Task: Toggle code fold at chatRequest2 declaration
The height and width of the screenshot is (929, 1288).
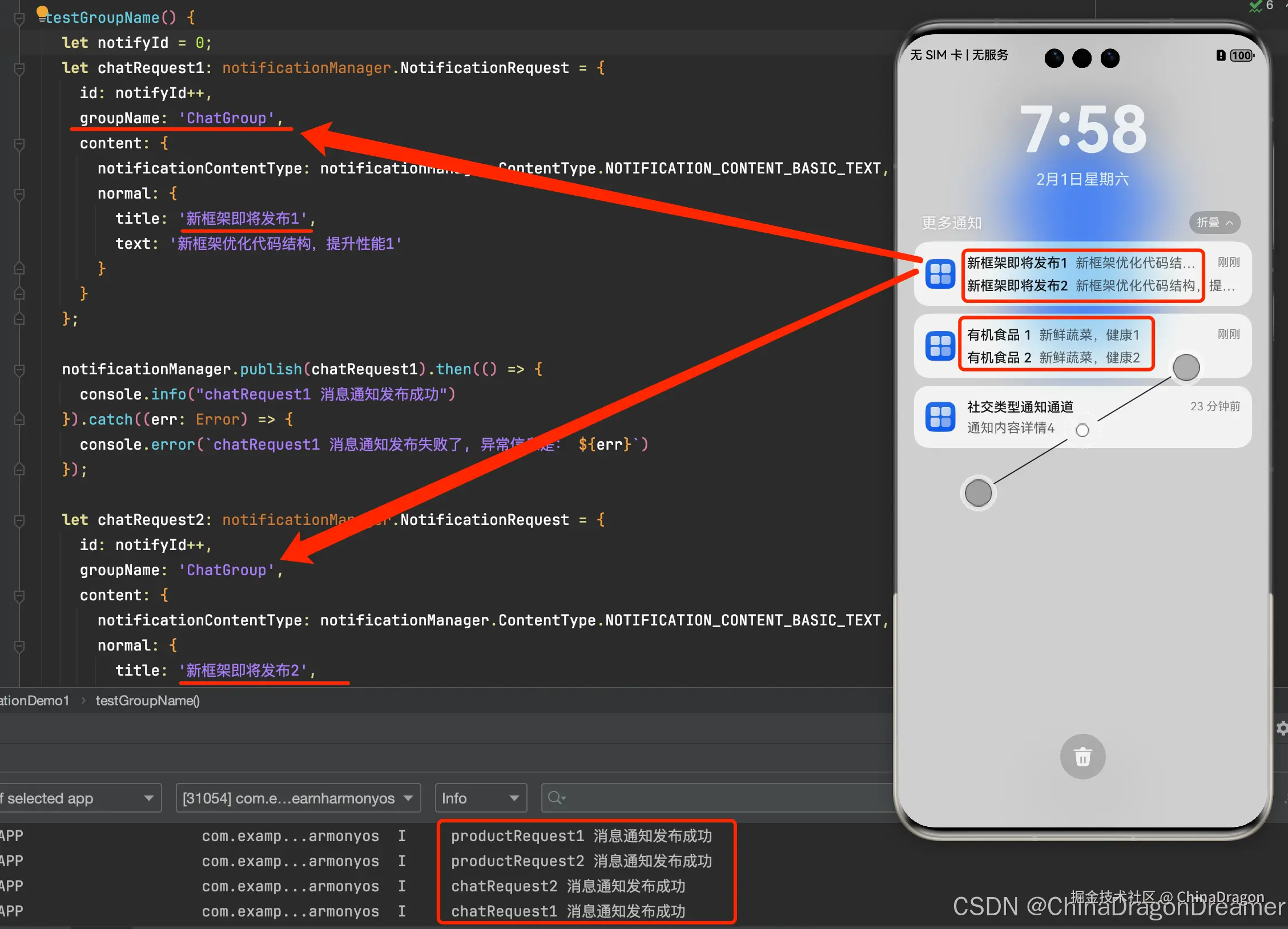Action: tap(19, 520)
